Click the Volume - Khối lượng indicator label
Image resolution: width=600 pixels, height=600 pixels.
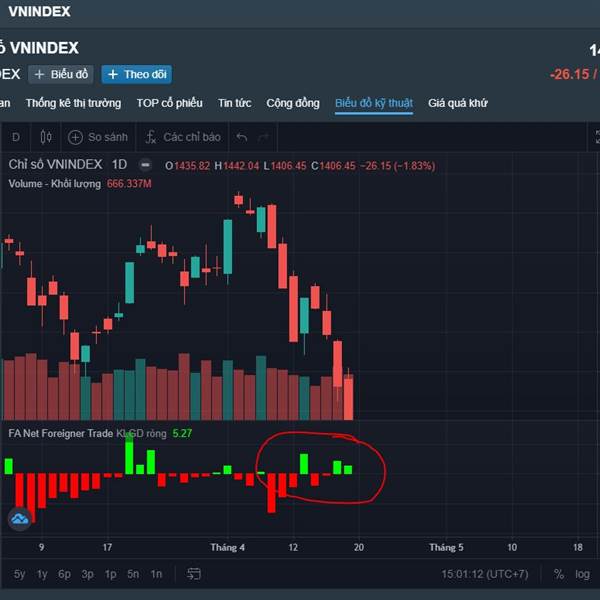click(x=54, y=184)
